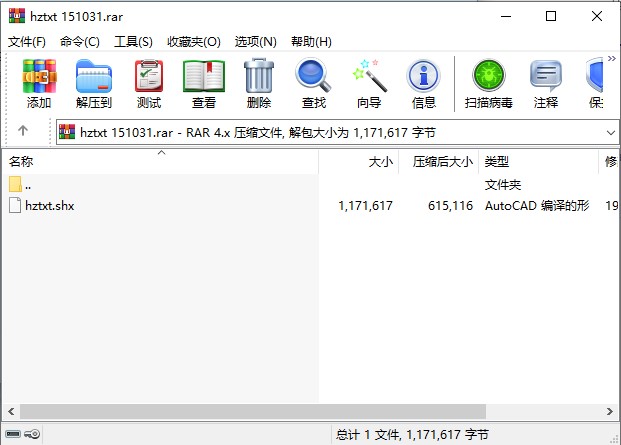This screenshot has width=621, height=445.
Task: Click the Delete (删除) trash icon
Action: (x=259, y=84)
